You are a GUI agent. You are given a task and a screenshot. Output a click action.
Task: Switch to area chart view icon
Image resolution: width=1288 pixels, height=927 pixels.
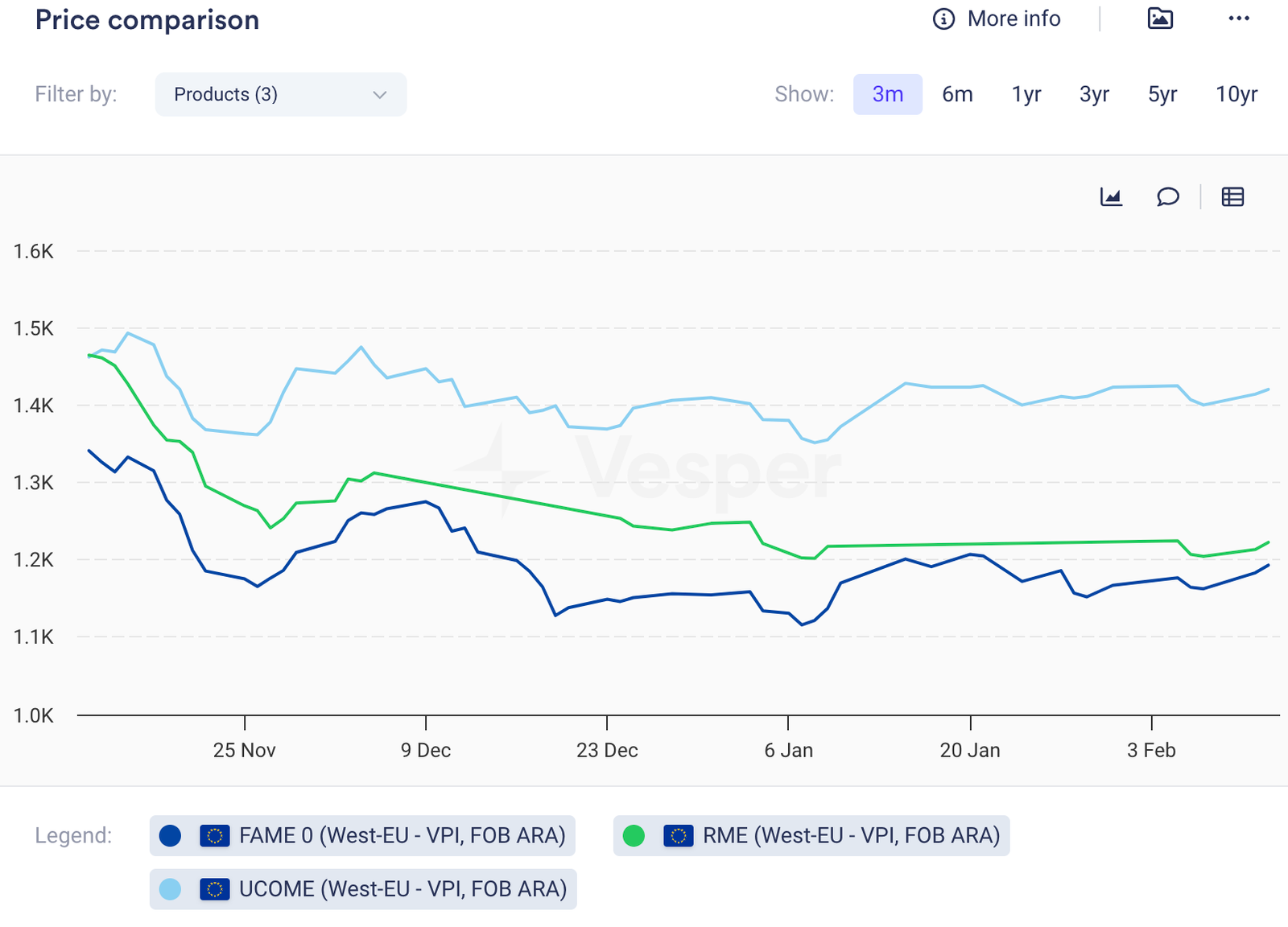[1111, 196]
